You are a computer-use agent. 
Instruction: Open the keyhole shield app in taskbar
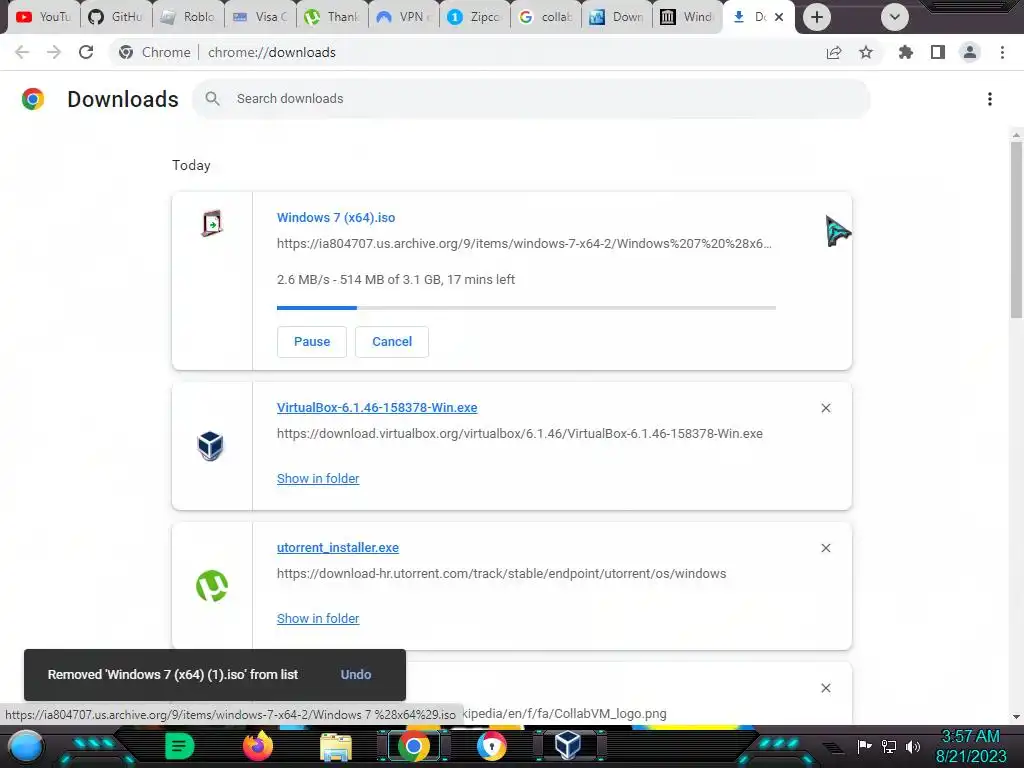point(491,746)
